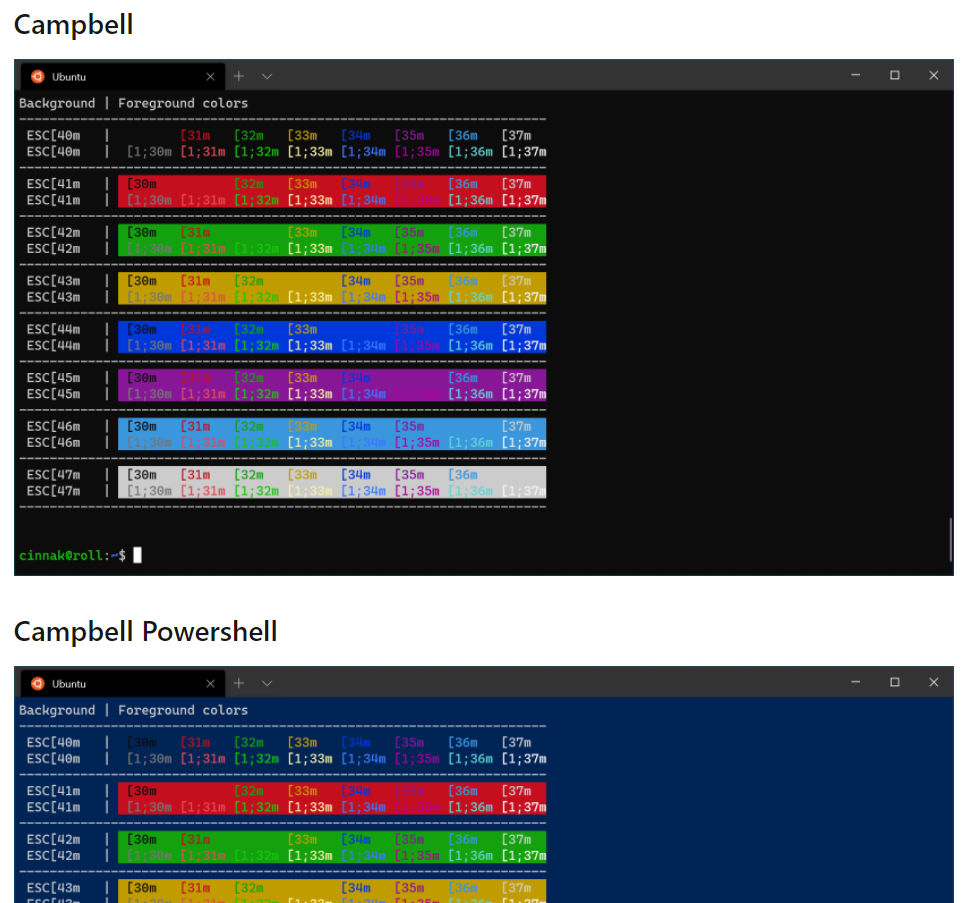Click [1;36m on red background in Campbell Powershell terminal
This screenshot has width=971, height=903.
pos(471,807)
